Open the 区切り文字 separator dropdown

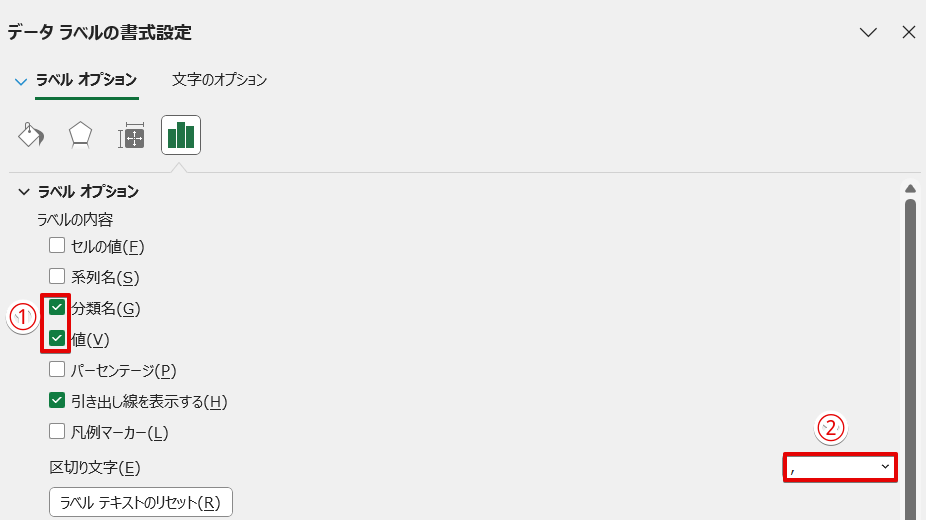840,467
